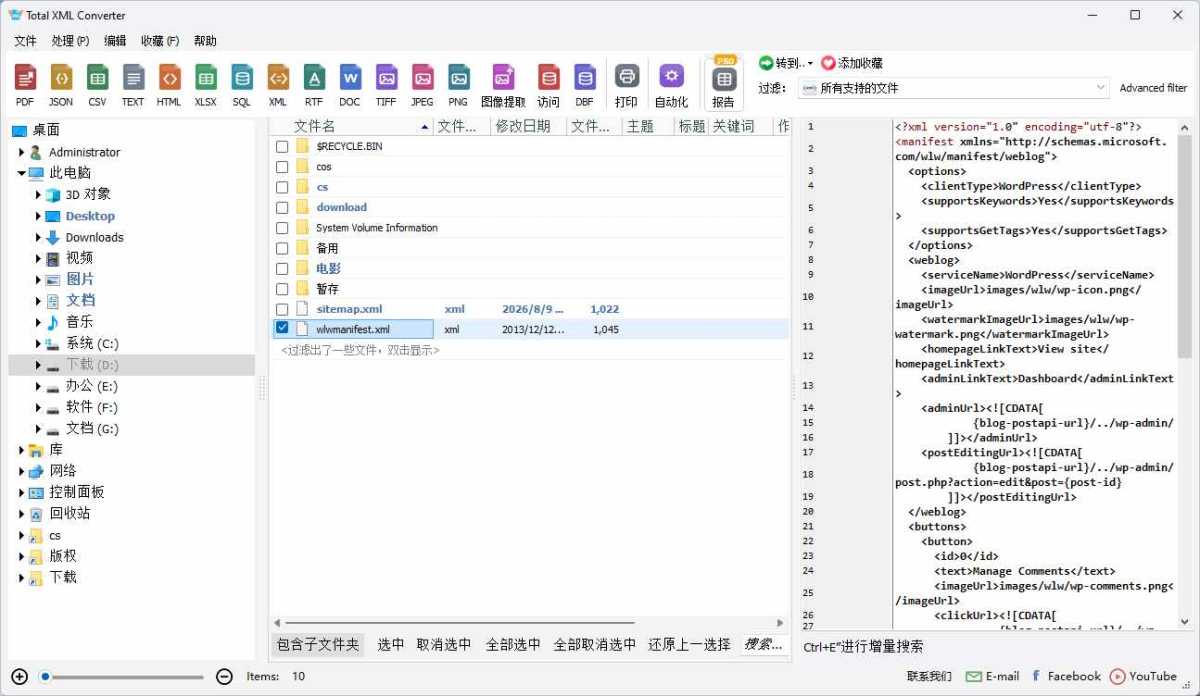The width and height of the screenshot is (1200, 696).
Task: Choose the RTF conversion icon
Action: point(314,85)
